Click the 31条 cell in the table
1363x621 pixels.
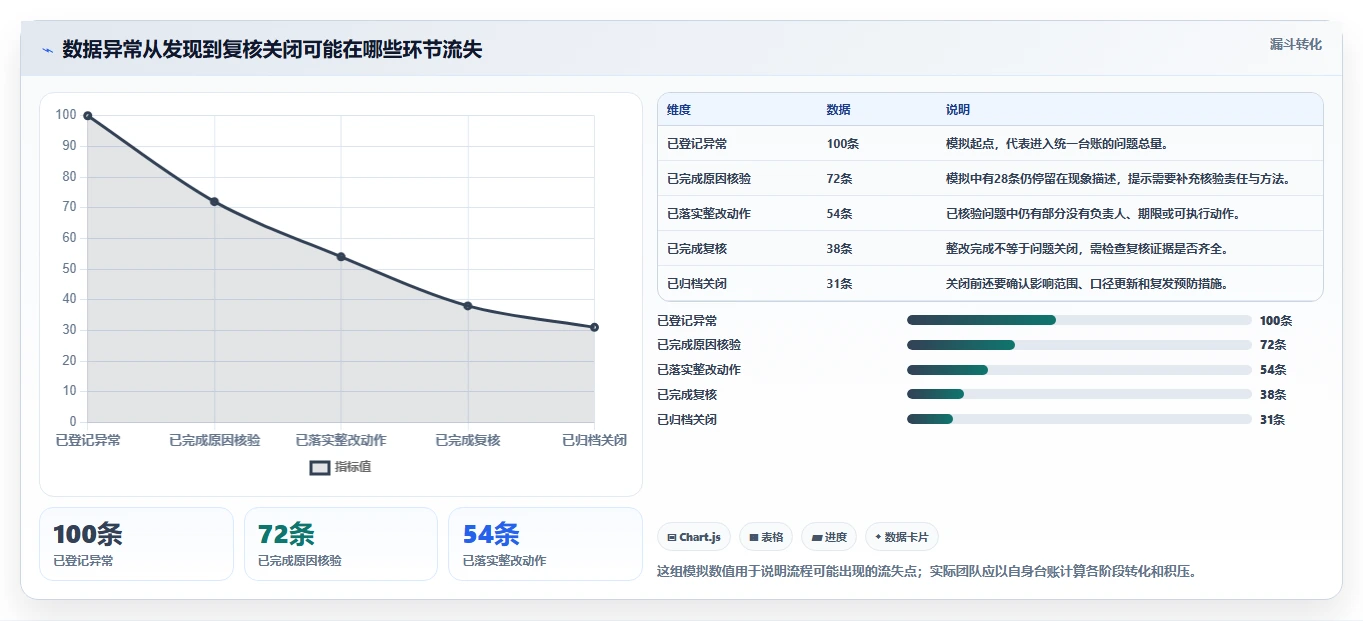tap(840, 284)
